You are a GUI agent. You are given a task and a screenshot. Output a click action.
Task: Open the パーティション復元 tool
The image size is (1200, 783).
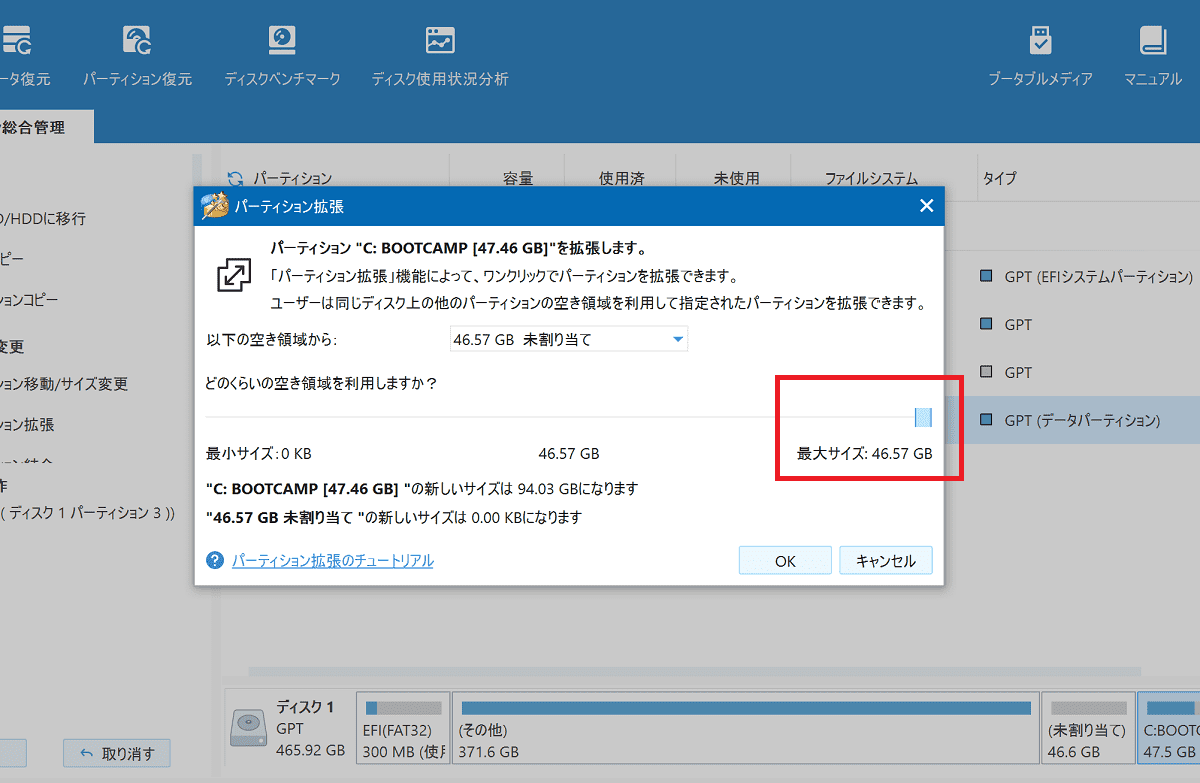click(137, 55)
